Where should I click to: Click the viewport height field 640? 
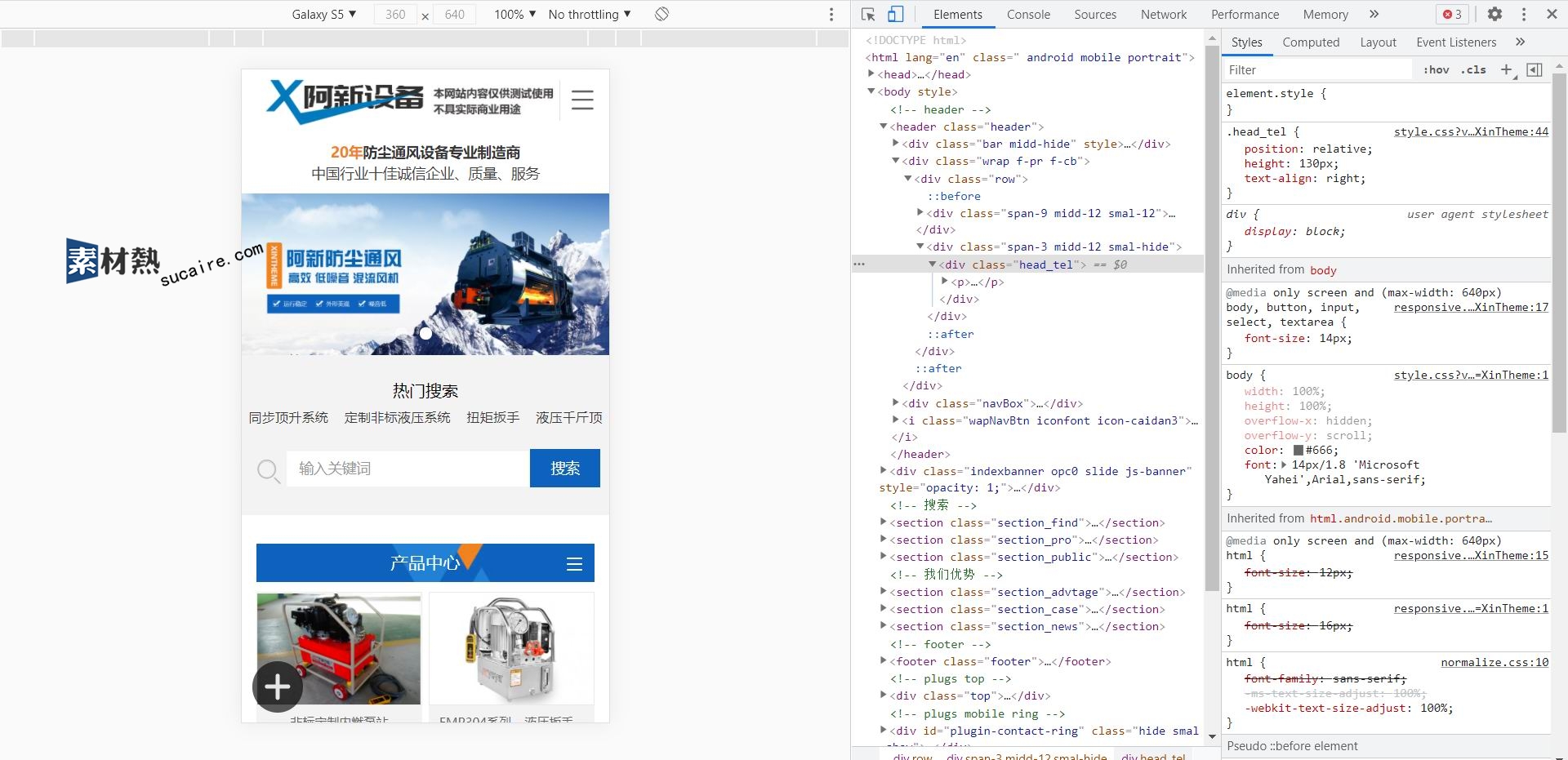(455, 14)
